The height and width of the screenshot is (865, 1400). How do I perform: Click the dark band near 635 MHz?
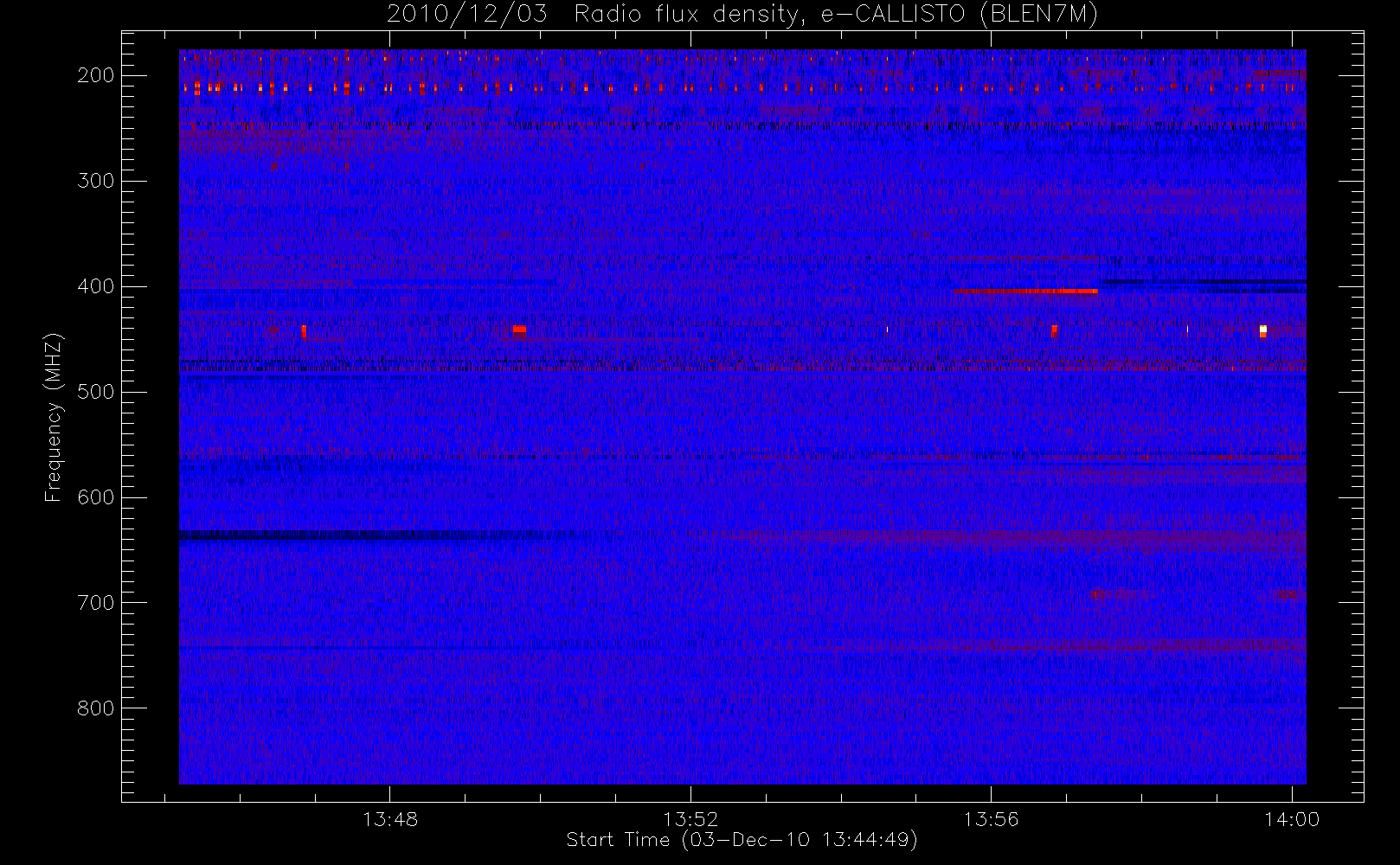[x=372, y=535]
